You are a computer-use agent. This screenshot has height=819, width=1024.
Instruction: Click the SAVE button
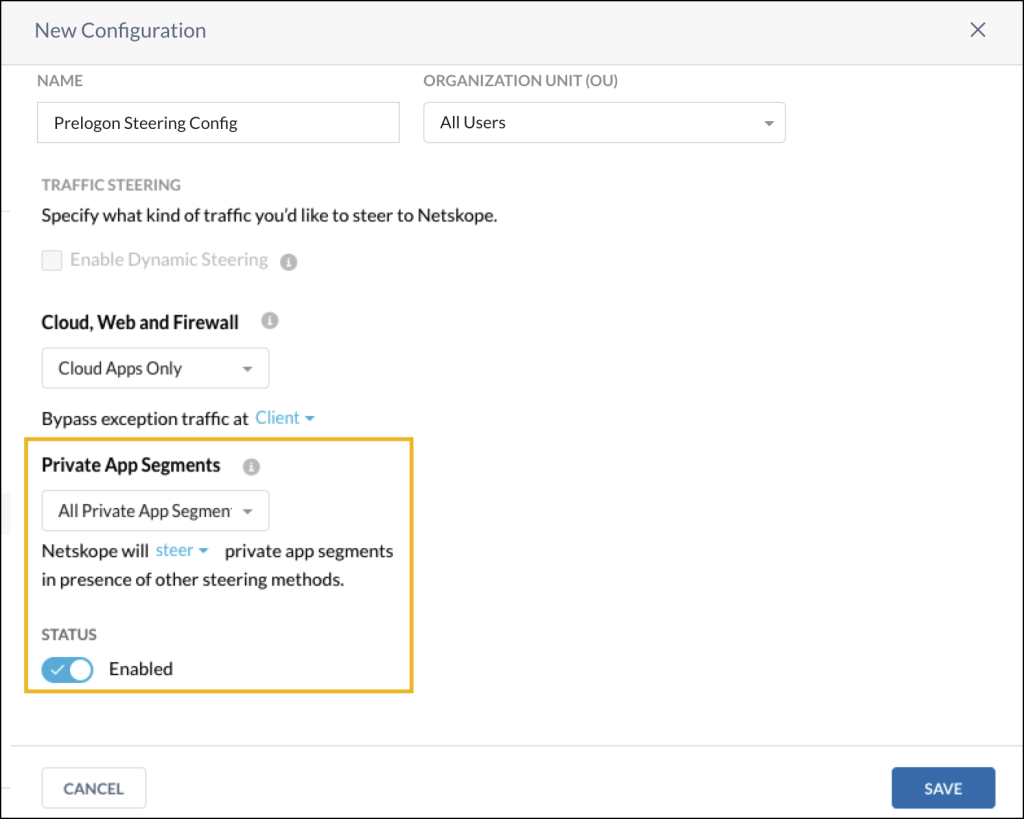pyautogui.click(x=943, y=788)
